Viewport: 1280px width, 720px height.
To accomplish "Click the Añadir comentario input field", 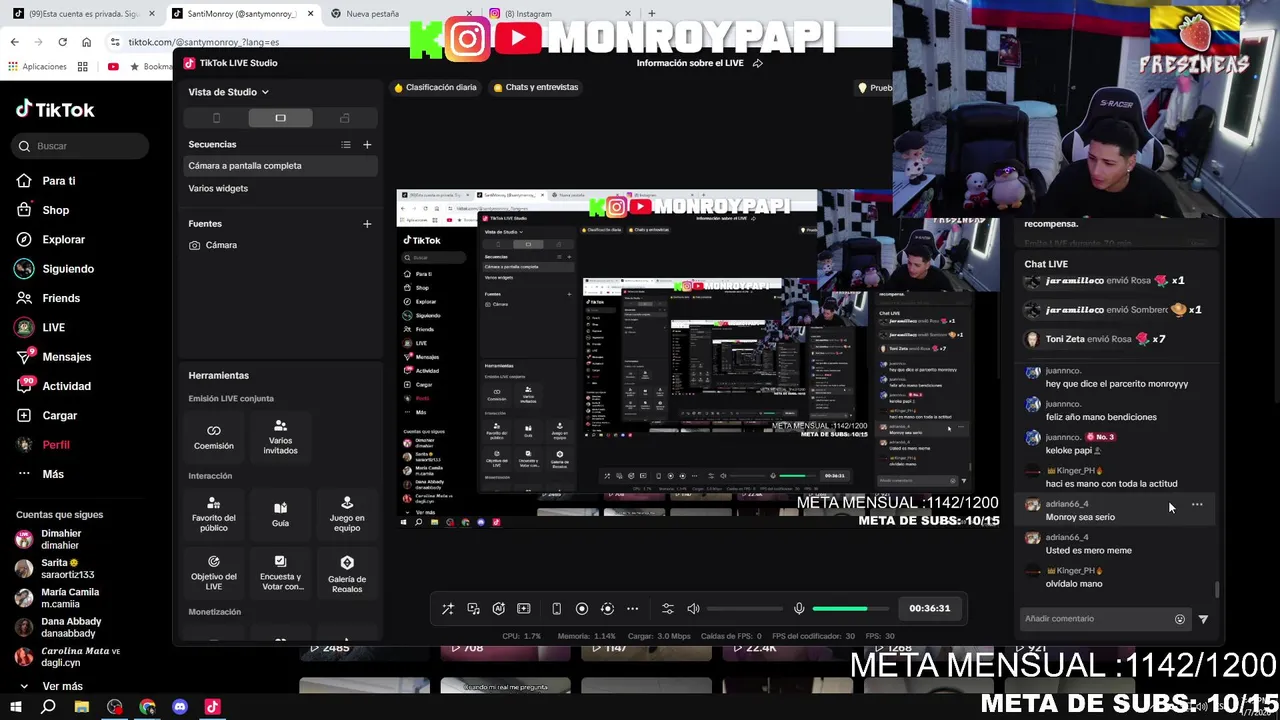I will click(1096, 619).
